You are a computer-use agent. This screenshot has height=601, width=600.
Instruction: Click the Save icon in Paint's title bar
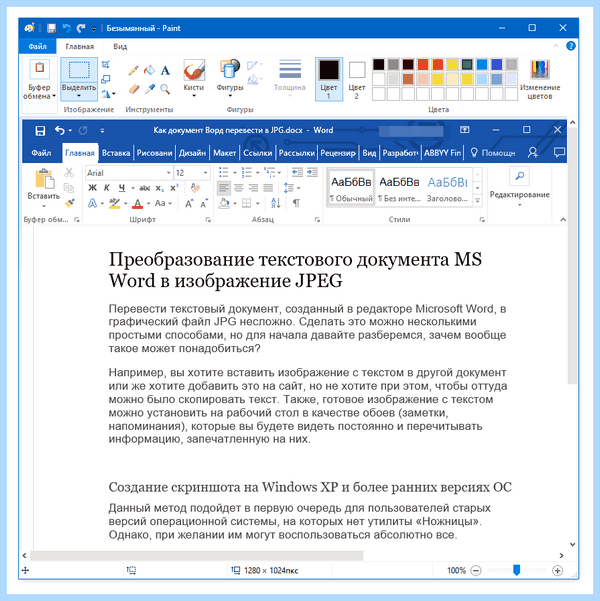tap(51, 28)
